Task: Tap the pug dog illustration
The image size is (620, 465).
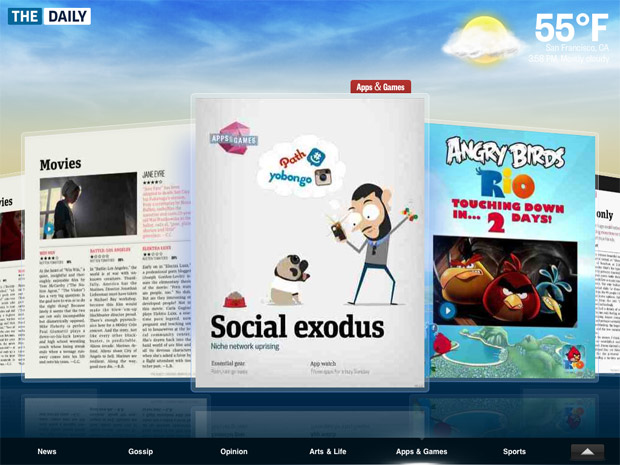Action: (289, 280)
